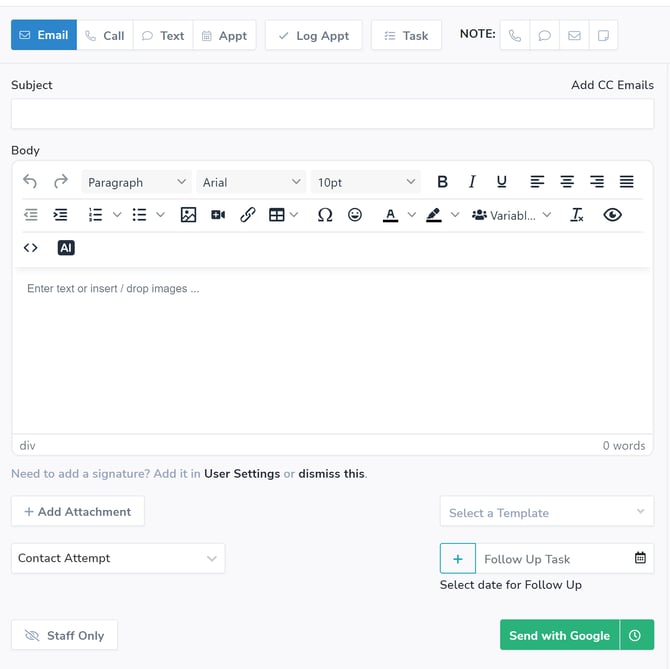The image size is (670, 669).
Task: Click the clear formatting icon
Action: click(x=577, y=215)
